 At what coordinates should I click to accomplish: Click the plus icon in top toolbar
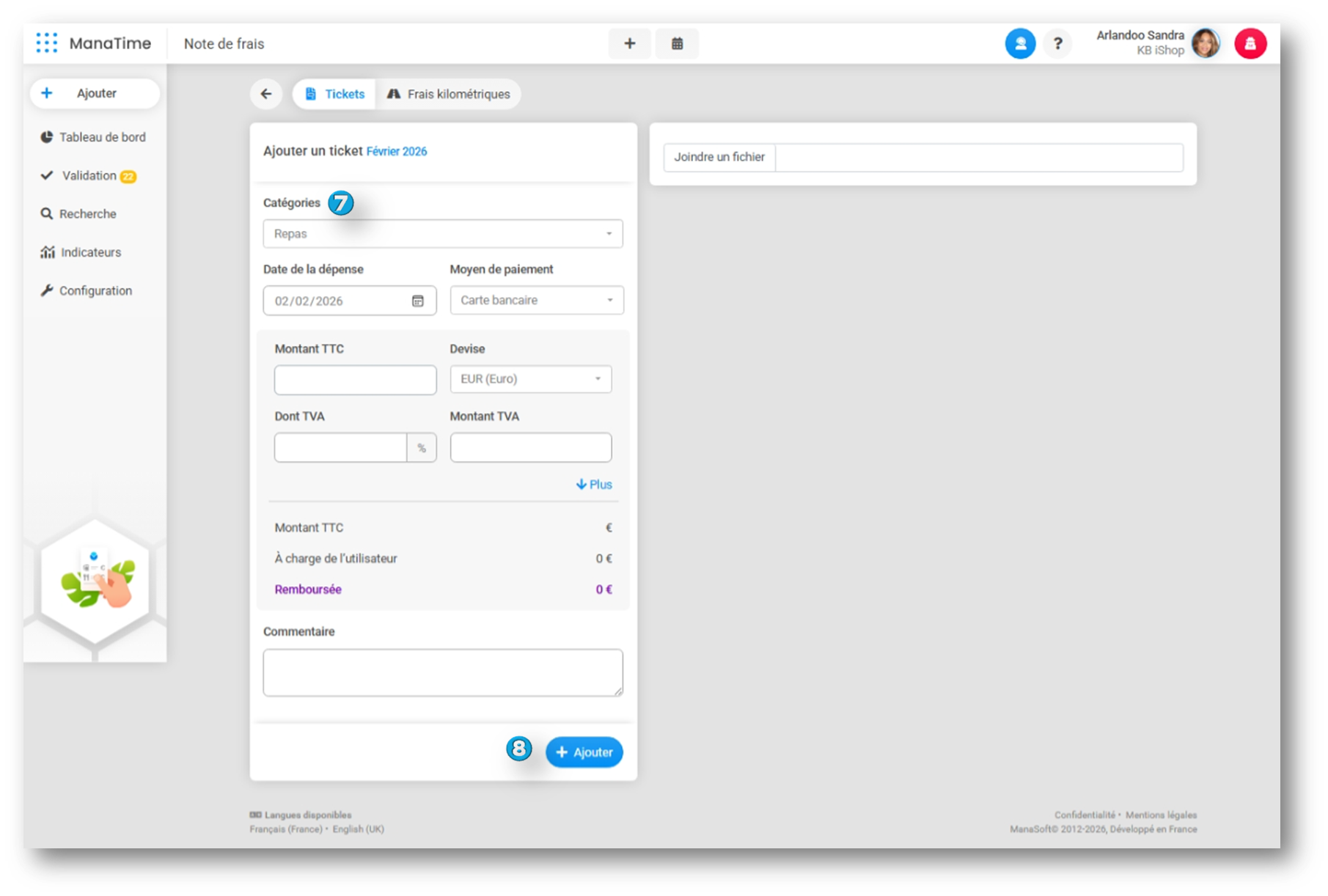[629, 43]
